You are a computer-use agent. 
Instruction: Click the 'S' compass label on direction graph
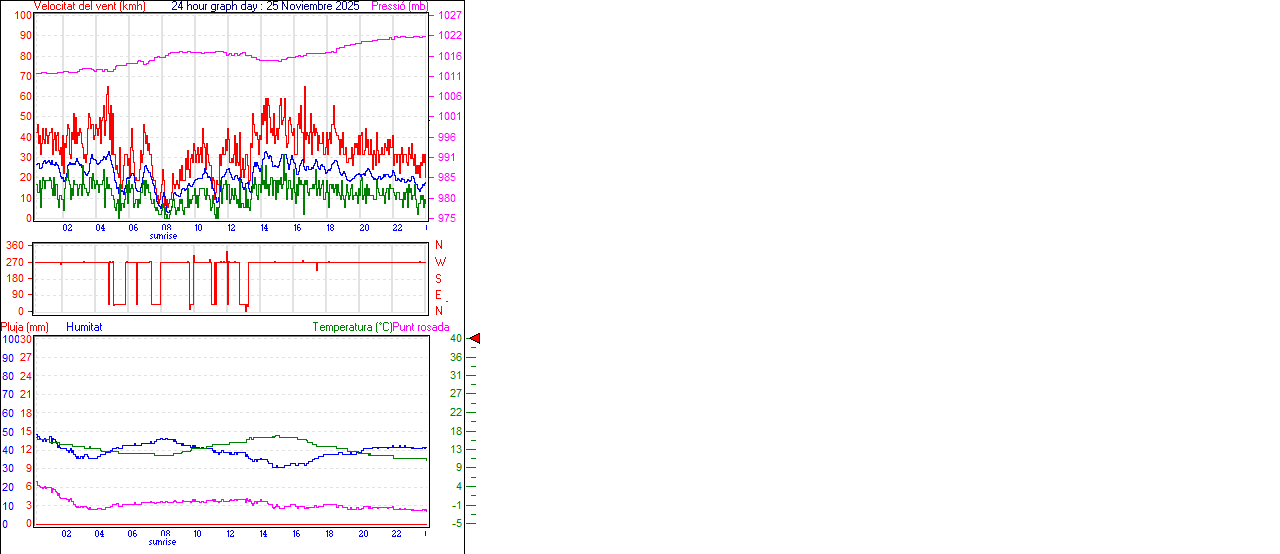click(439, 278)
